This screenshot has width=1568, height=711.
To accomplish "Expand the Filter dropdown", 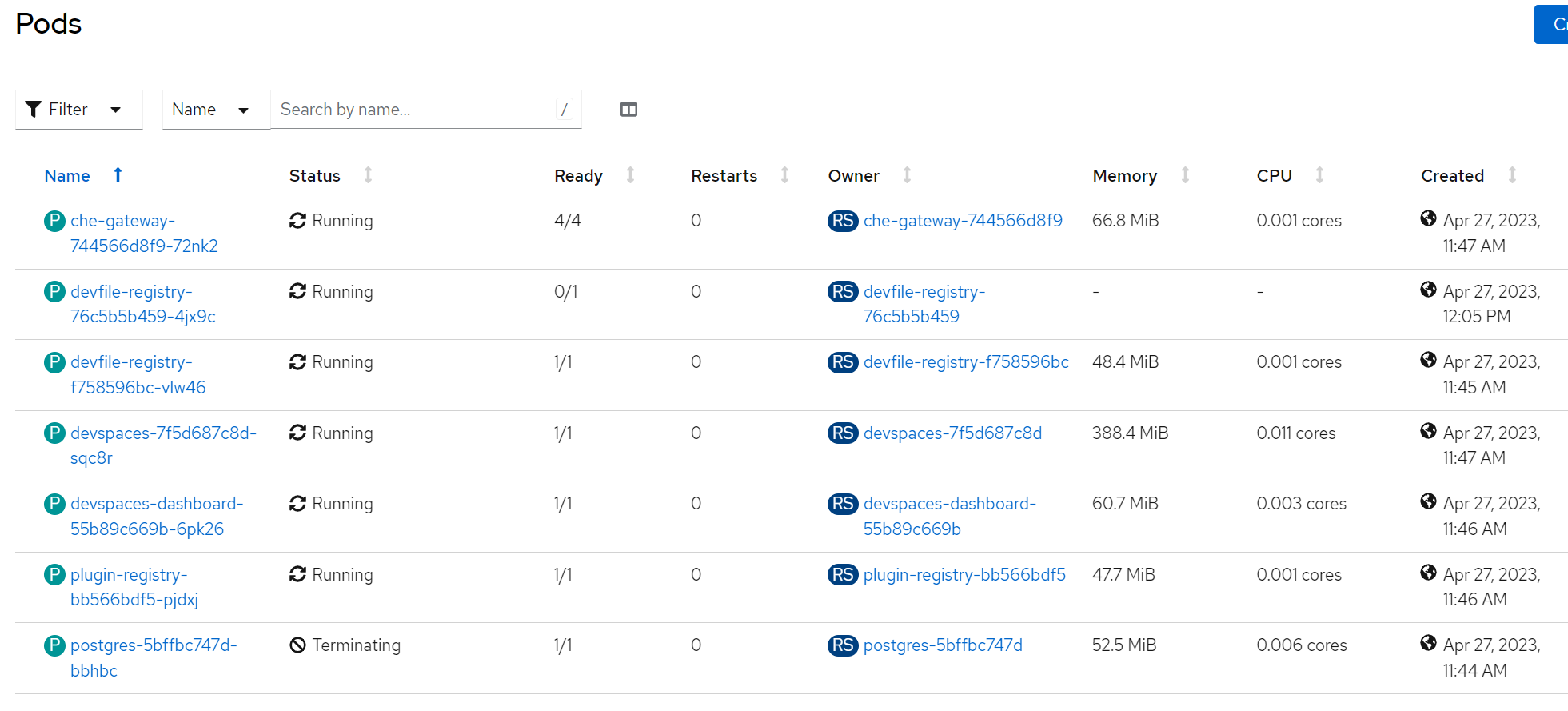I will [78, 110].
